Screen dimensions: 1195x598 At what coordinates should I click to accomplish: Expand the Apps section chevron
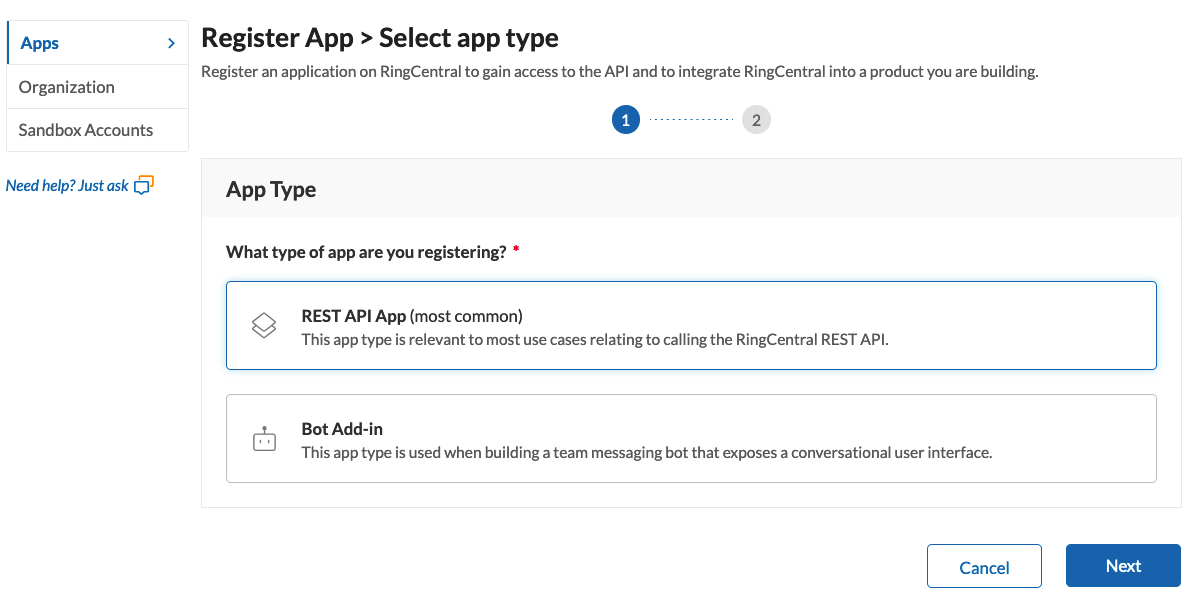[x=172, y=43]
